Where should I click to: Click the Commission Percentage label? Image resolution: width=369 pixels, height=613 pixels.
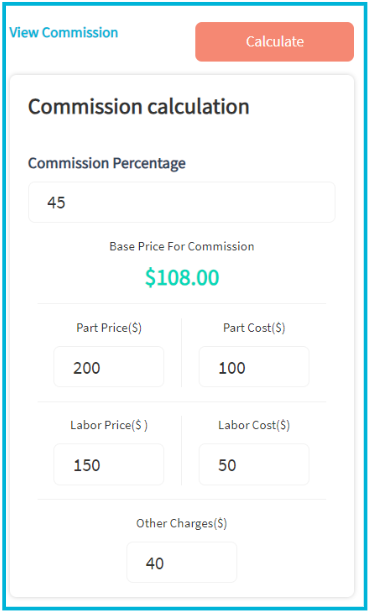click(107, 163)
